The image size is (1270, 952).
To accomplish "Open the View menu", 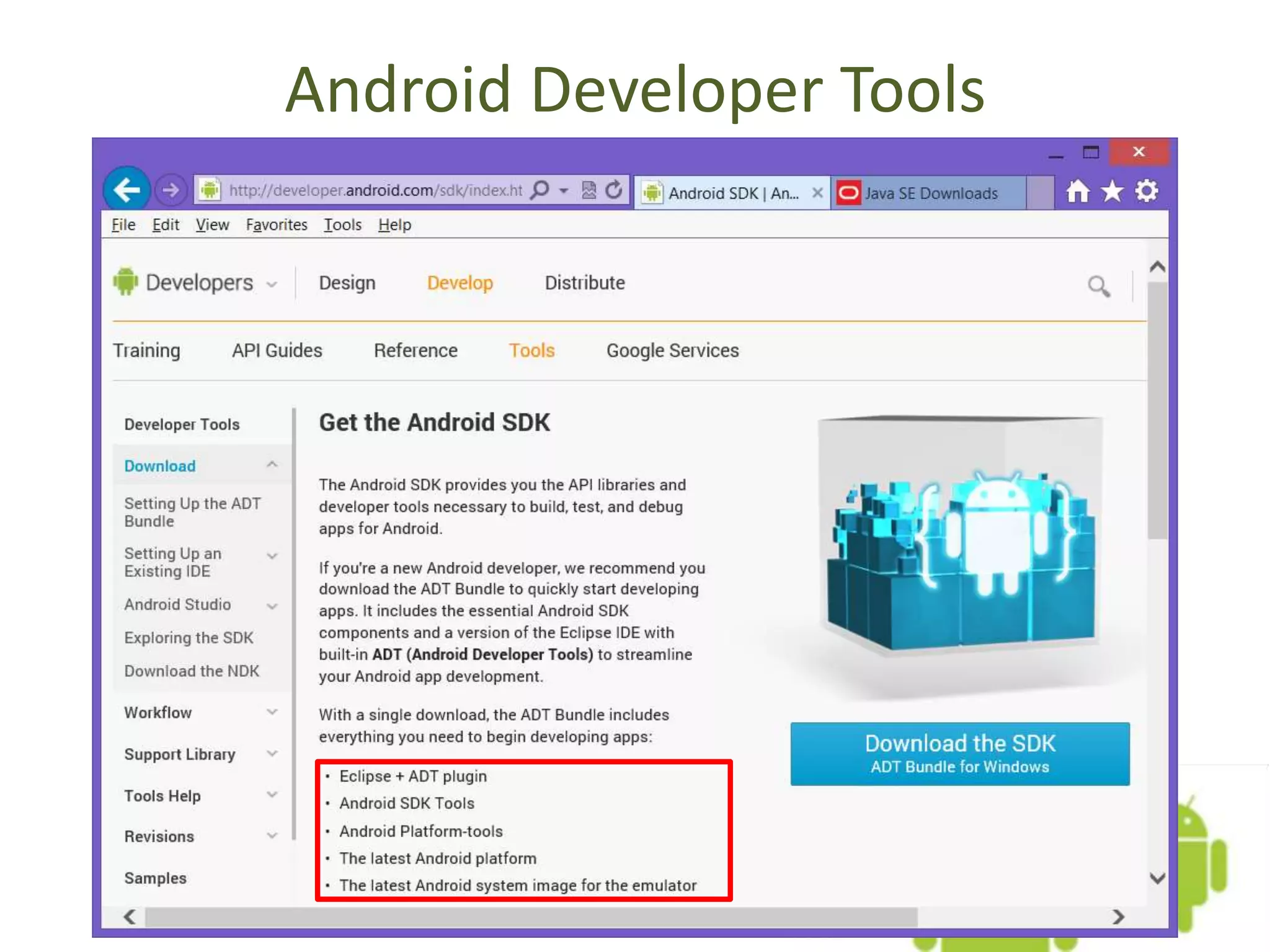I will pos(212,225).
